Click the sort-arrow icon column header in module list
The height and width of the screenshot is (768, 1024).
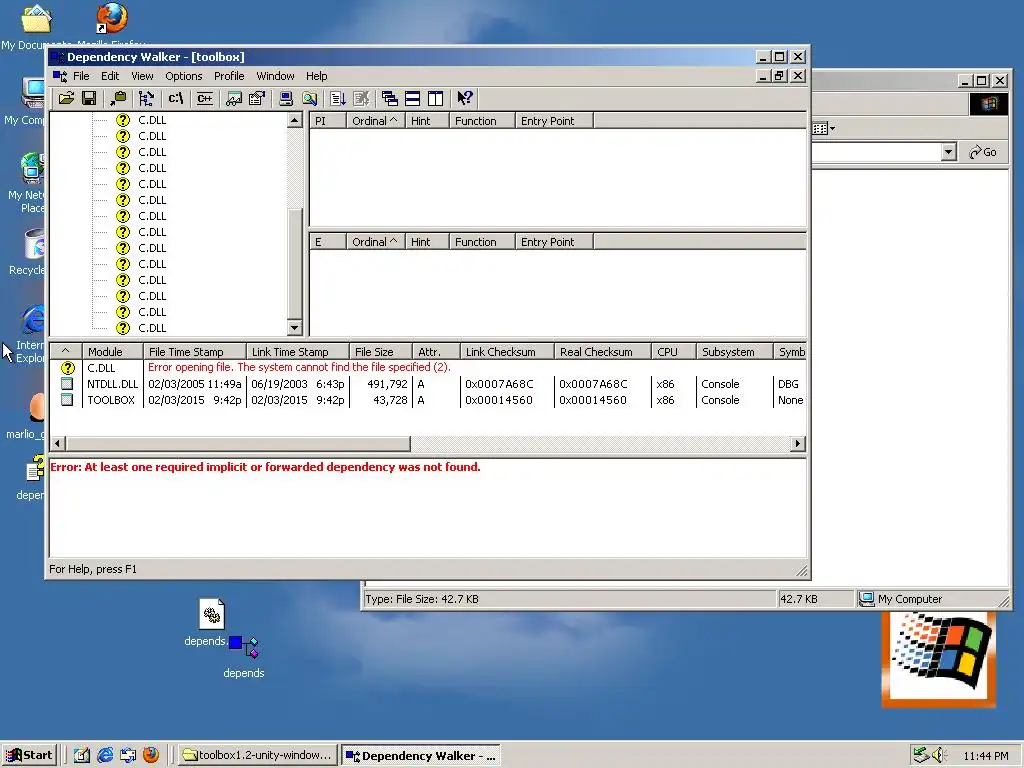[65, 352]
